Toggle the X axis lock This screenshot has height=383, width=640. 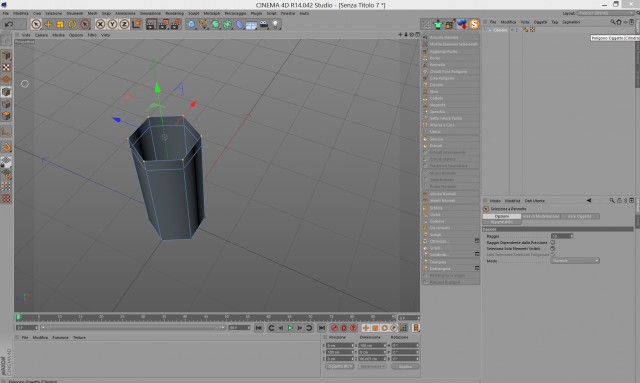[x=100, y=24]
